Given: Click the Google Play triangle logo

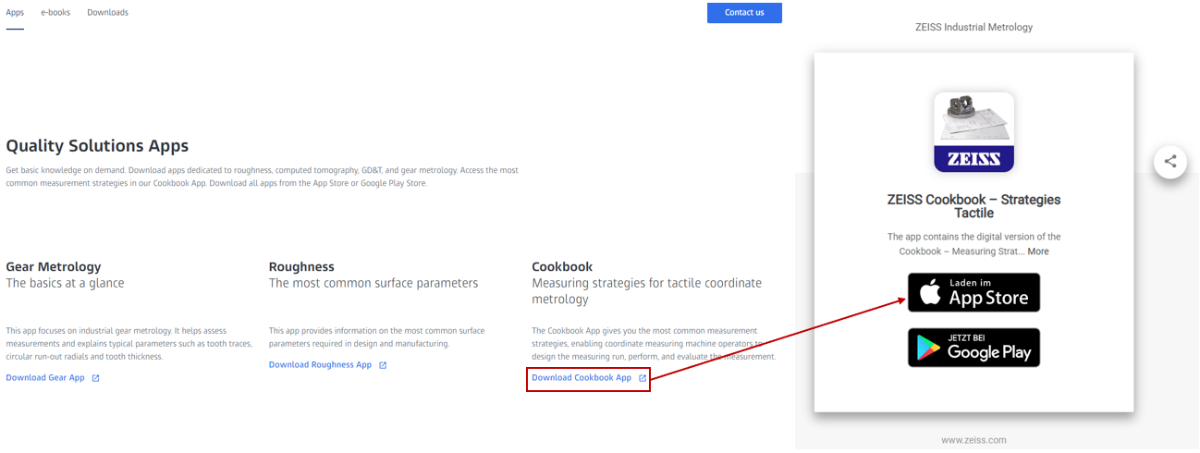Looking at the screenshot, I should click(929, 347).
